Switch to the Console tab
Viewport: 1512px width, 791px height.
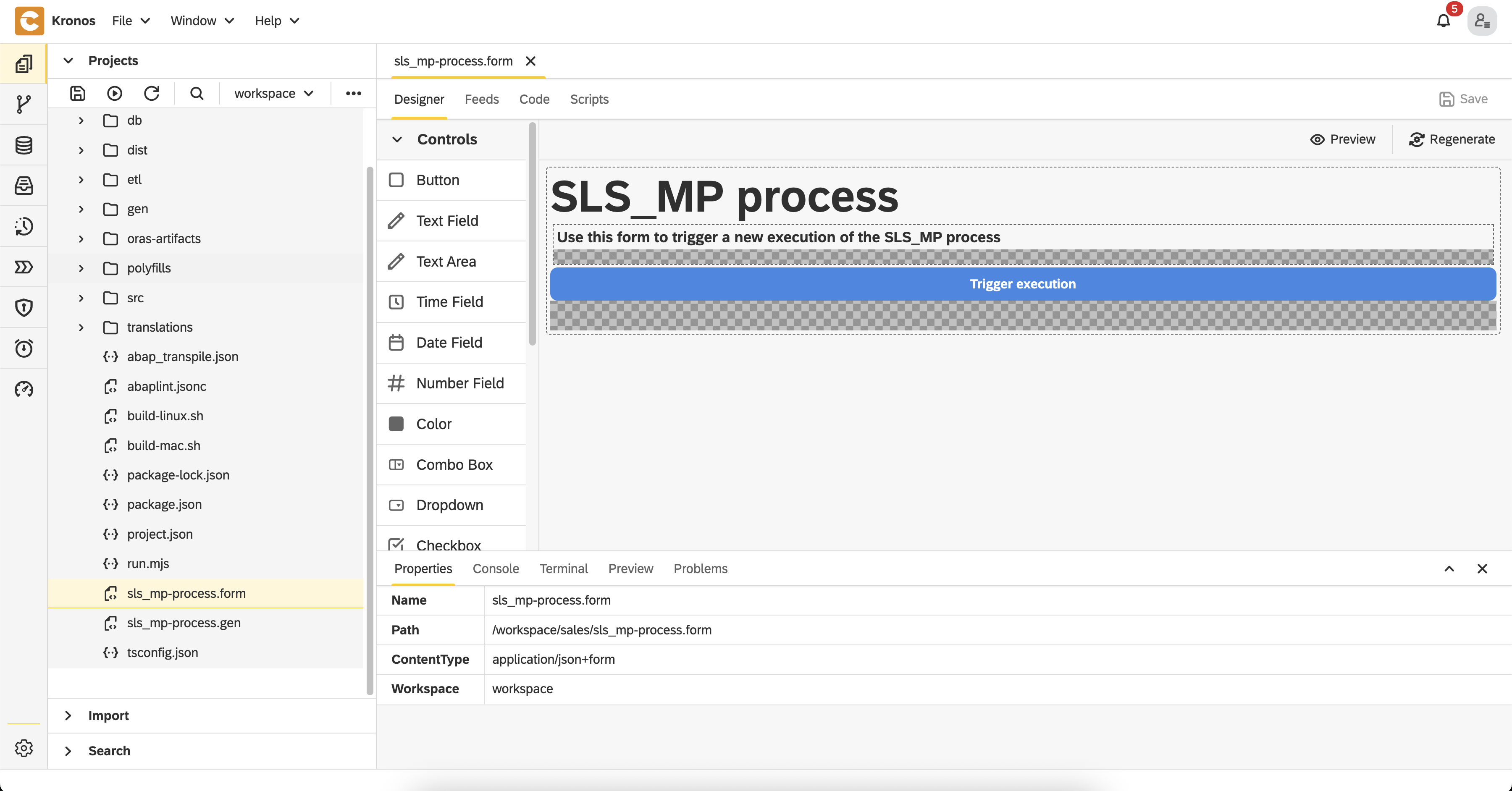496,568
